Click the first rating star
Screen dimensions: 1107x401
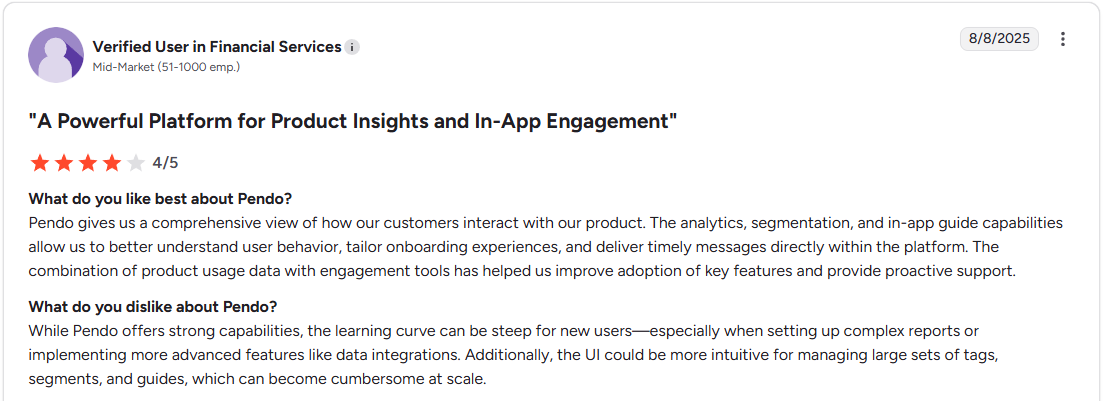point(40,163)
